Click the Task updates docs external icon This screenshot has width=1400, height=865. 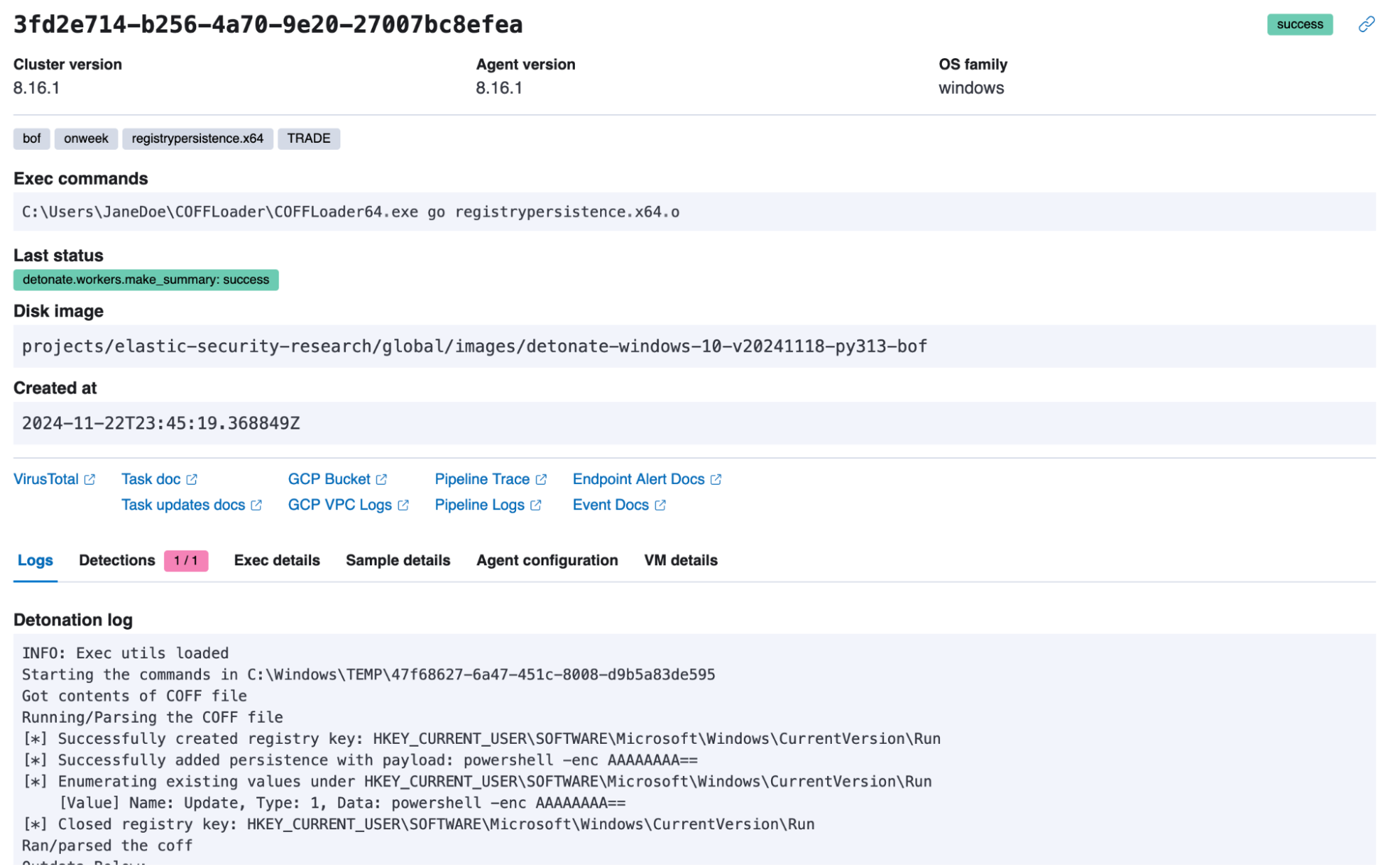click(x=256, y=505)
